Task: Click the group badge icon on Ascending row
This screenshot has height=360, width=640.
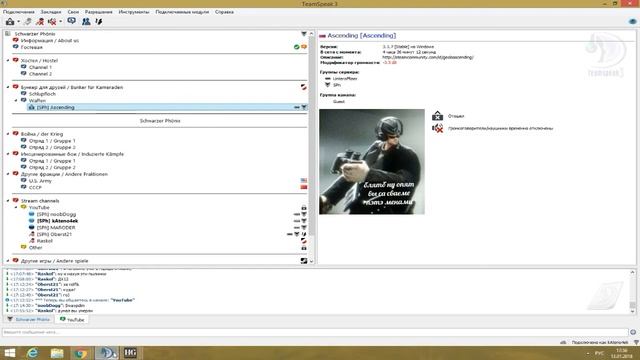Action: tap(304, 107)
